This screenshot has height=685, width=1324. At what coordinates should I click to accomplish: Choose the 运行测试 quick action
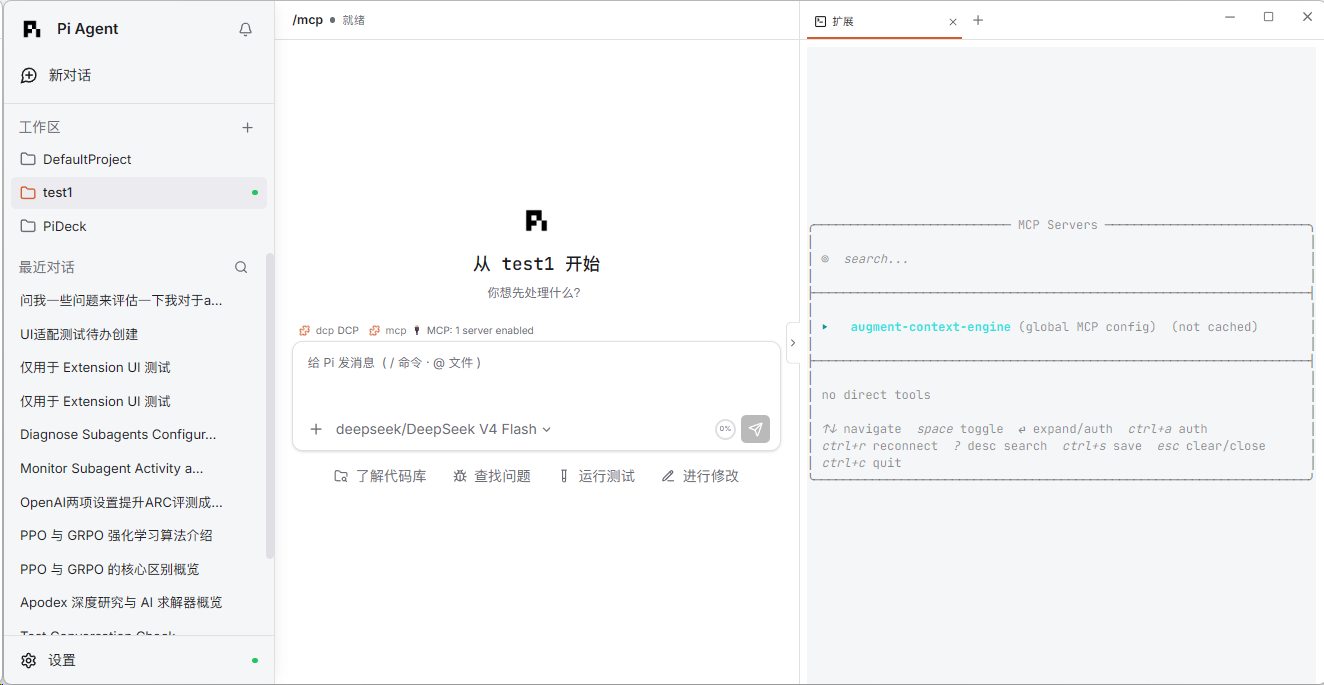coord(597,476)
